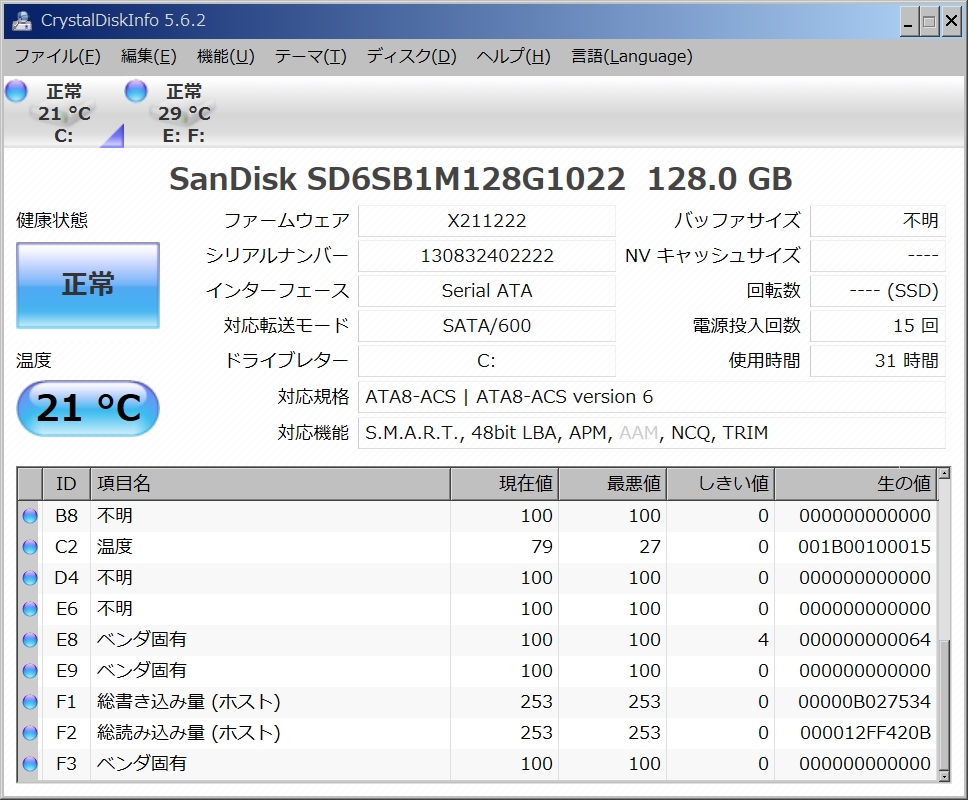
Task: Click the interface field Serial ATA
Action: [486, 291]
